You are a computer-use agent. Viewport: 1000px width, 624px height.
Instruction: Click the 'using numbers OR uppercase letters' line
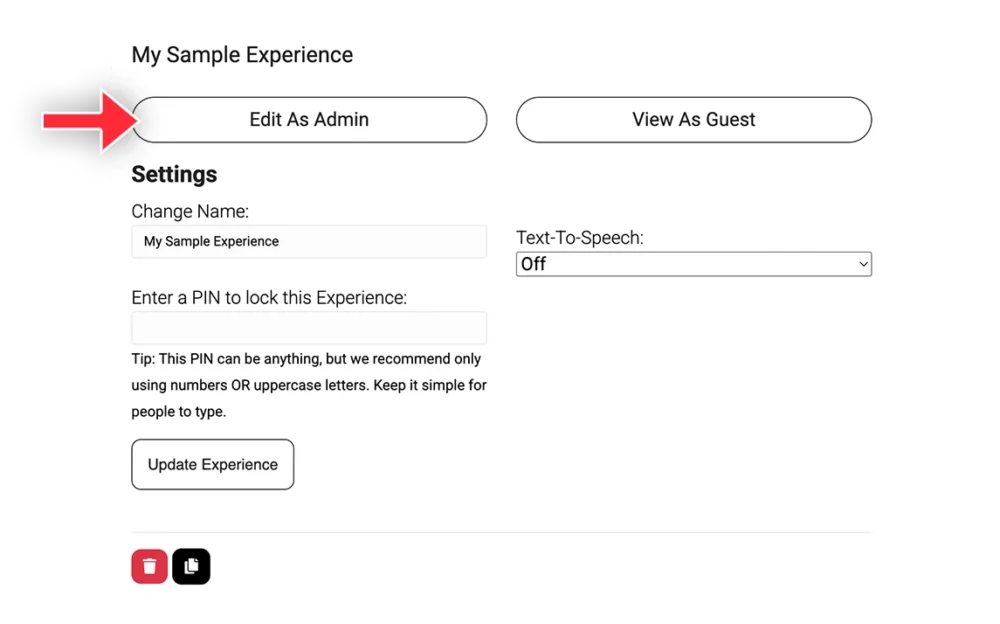coord(309,385)
